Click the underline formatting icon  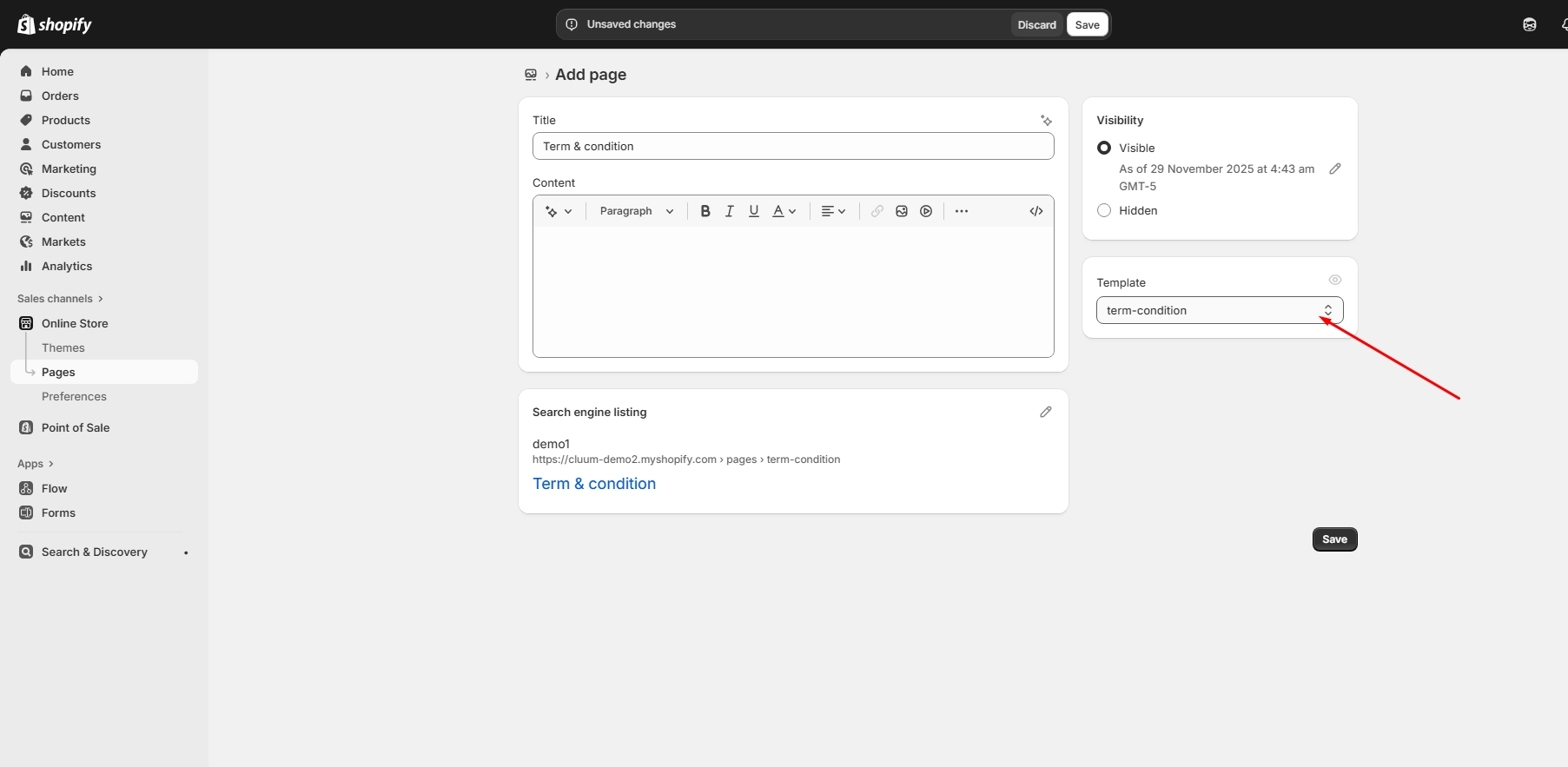tap(754, 211)
